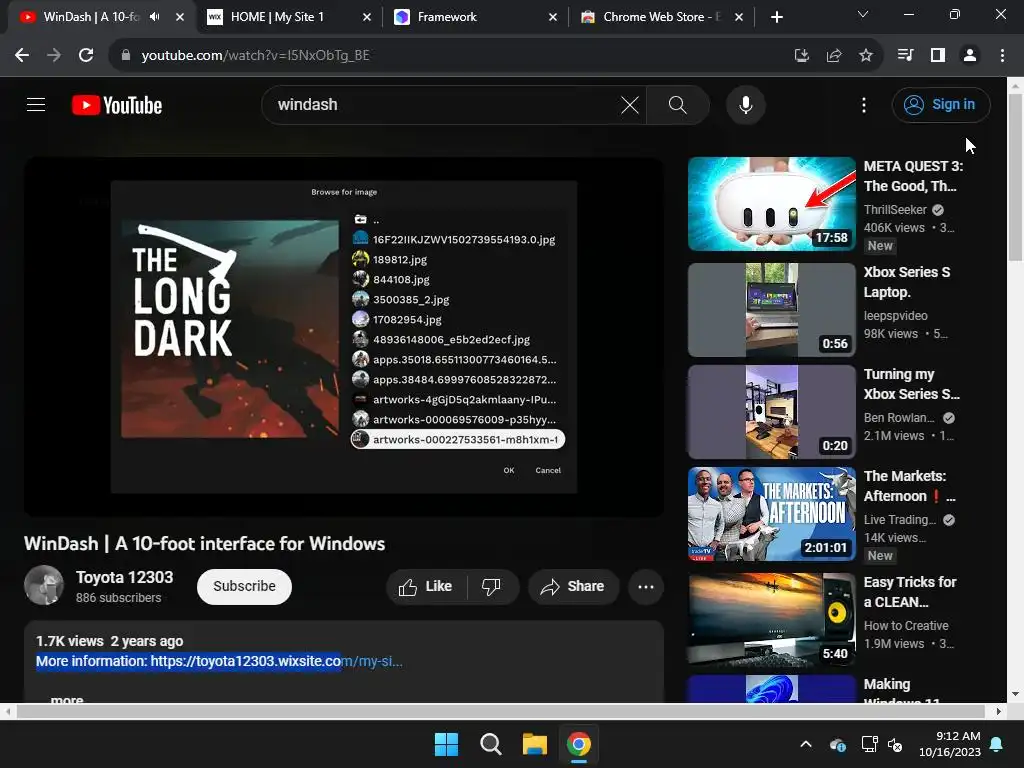This screenshot has width=1024, height=768.
Task: Toggle Chrome side panel
Action: pos(938,56)
